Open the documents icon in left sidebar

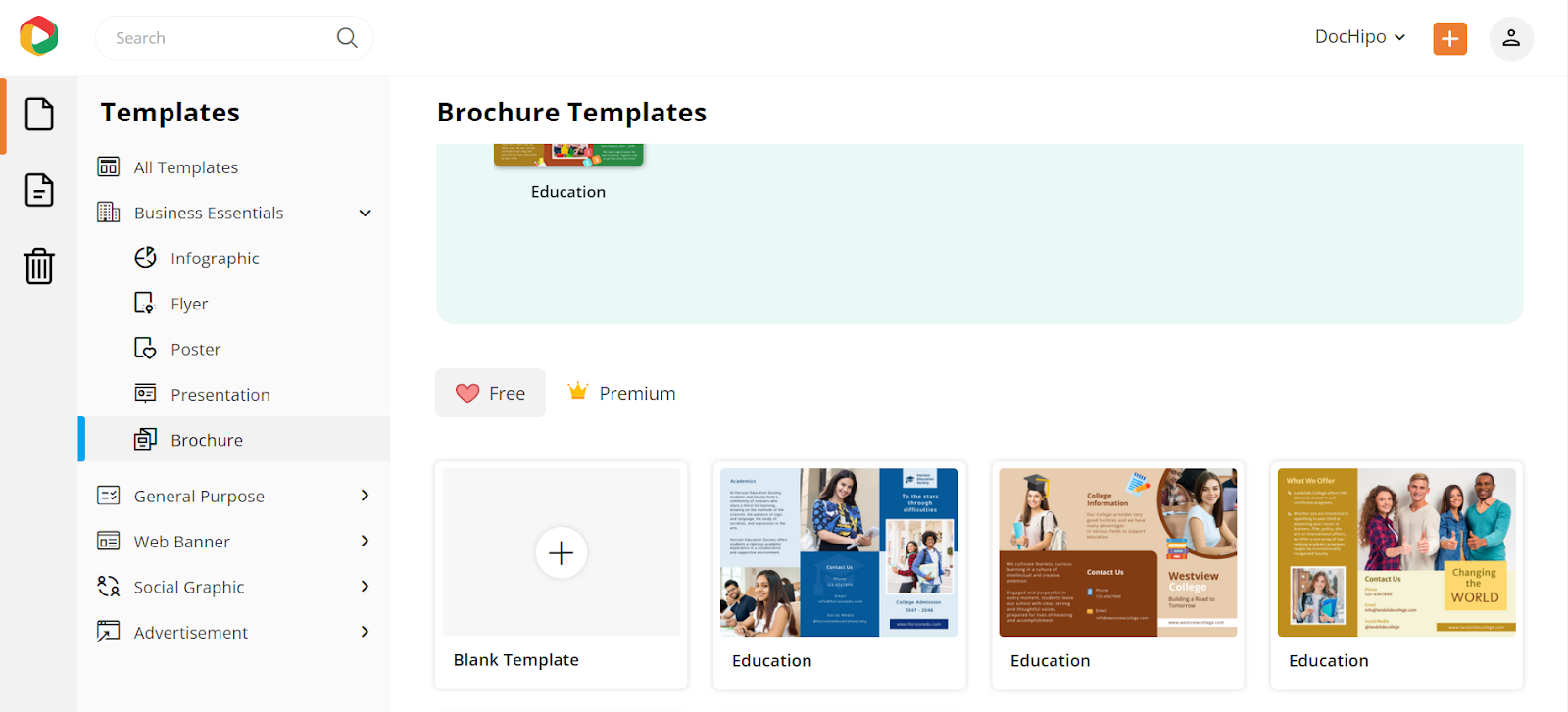[x=39, y=190]
